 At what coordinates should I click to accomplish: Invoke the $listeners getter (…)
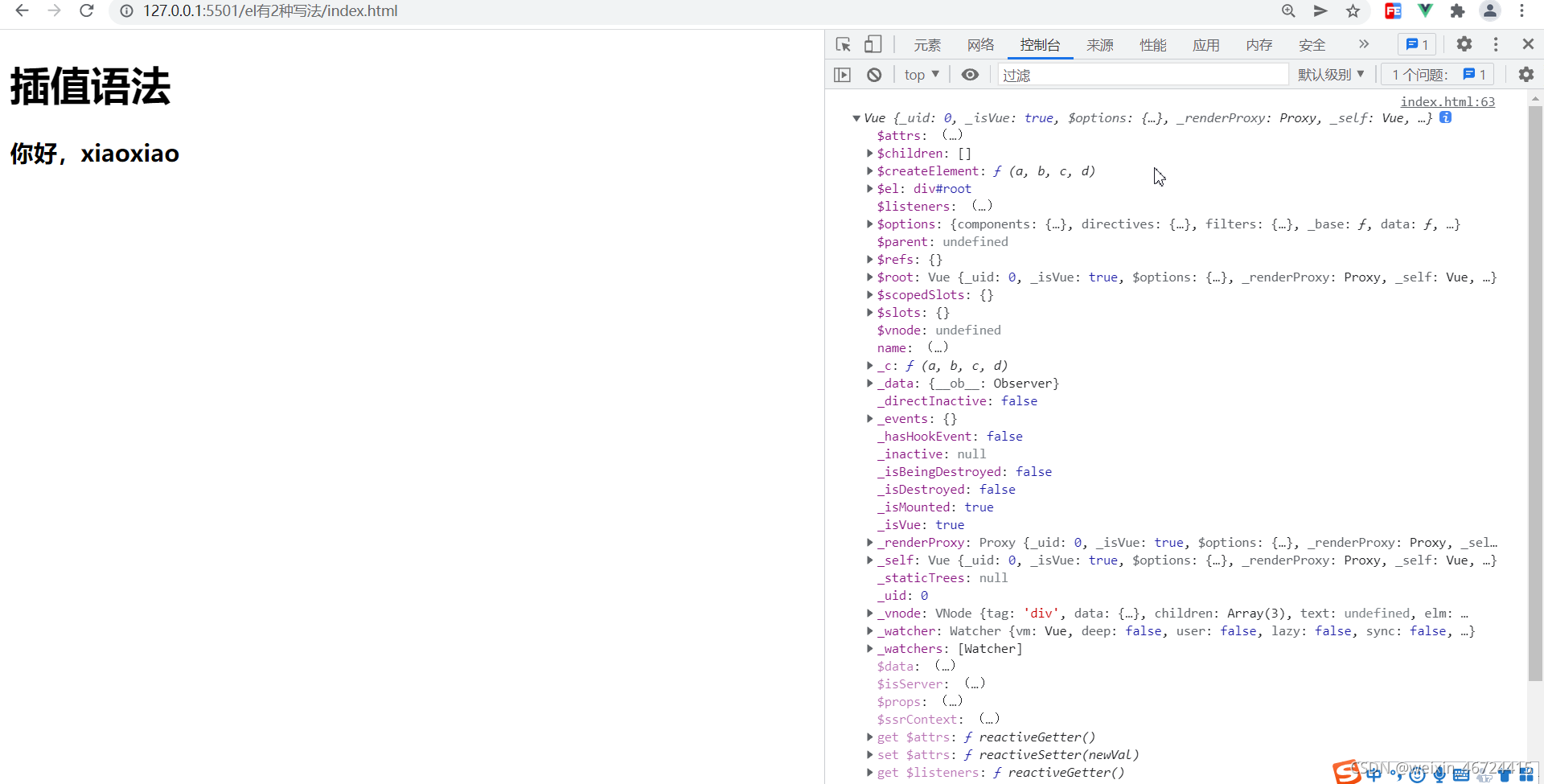tap(982, 206)
